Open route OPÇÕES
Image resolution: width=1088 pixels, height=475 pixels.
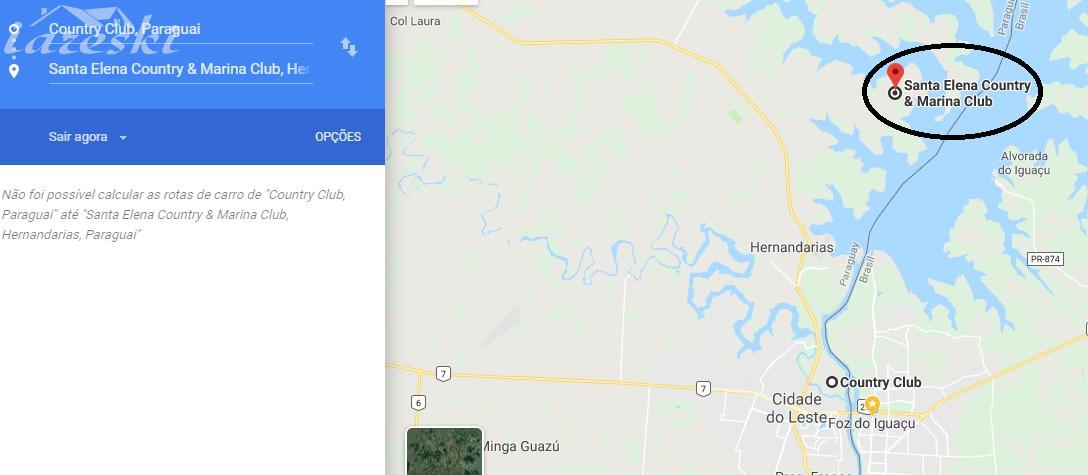(338, 137)
